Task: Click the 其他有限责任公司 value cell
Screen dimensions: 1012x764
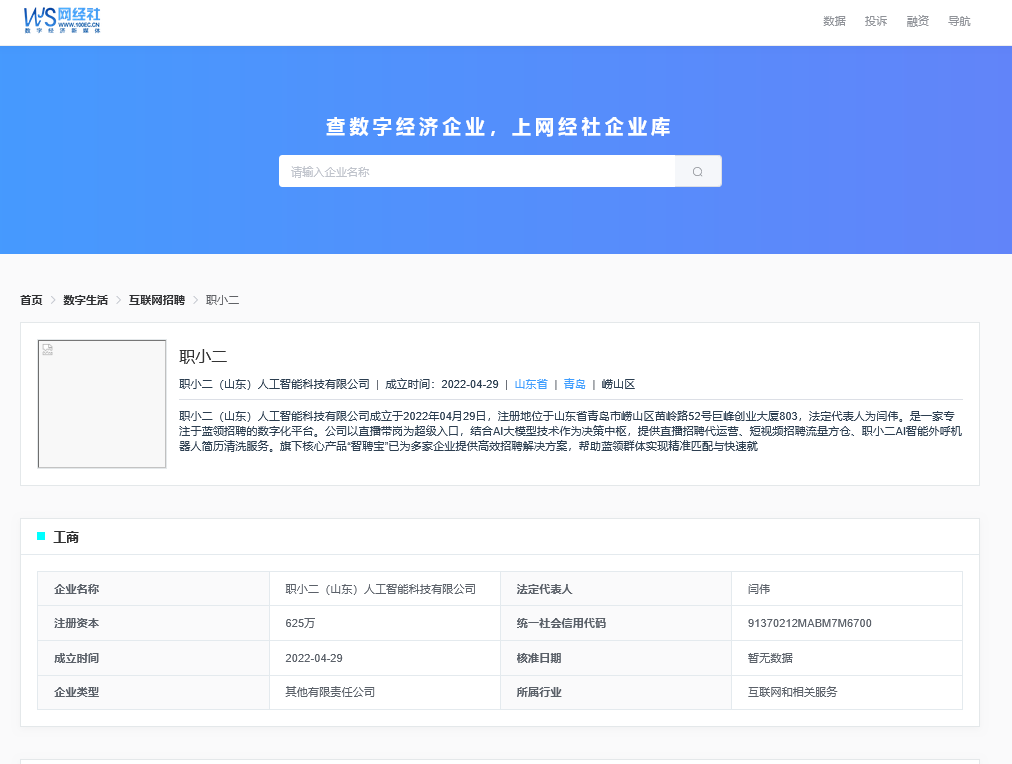Action: (385, 692)
